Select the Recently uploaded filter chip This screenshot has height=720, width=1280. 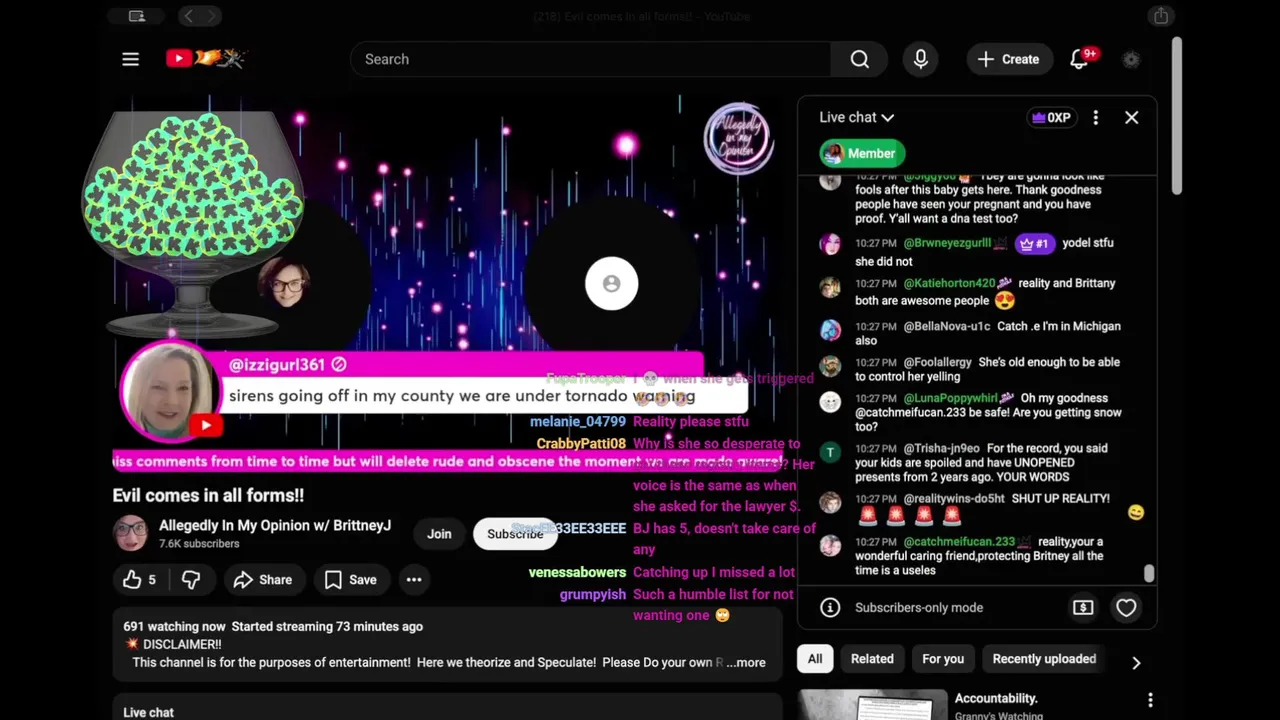1044,658
